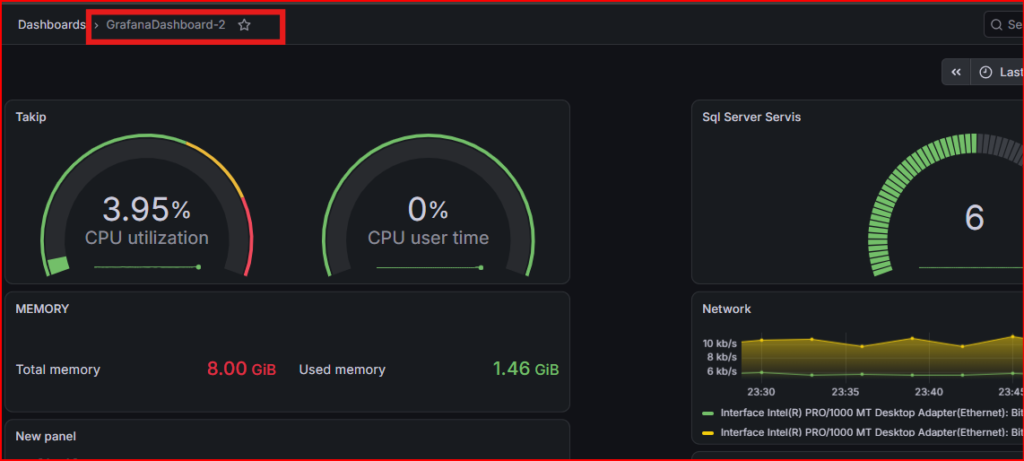Toggle the yellow Ethernet interface legend series
The width and height of the screenshot is (1024, 461).
tap(862, 432)
